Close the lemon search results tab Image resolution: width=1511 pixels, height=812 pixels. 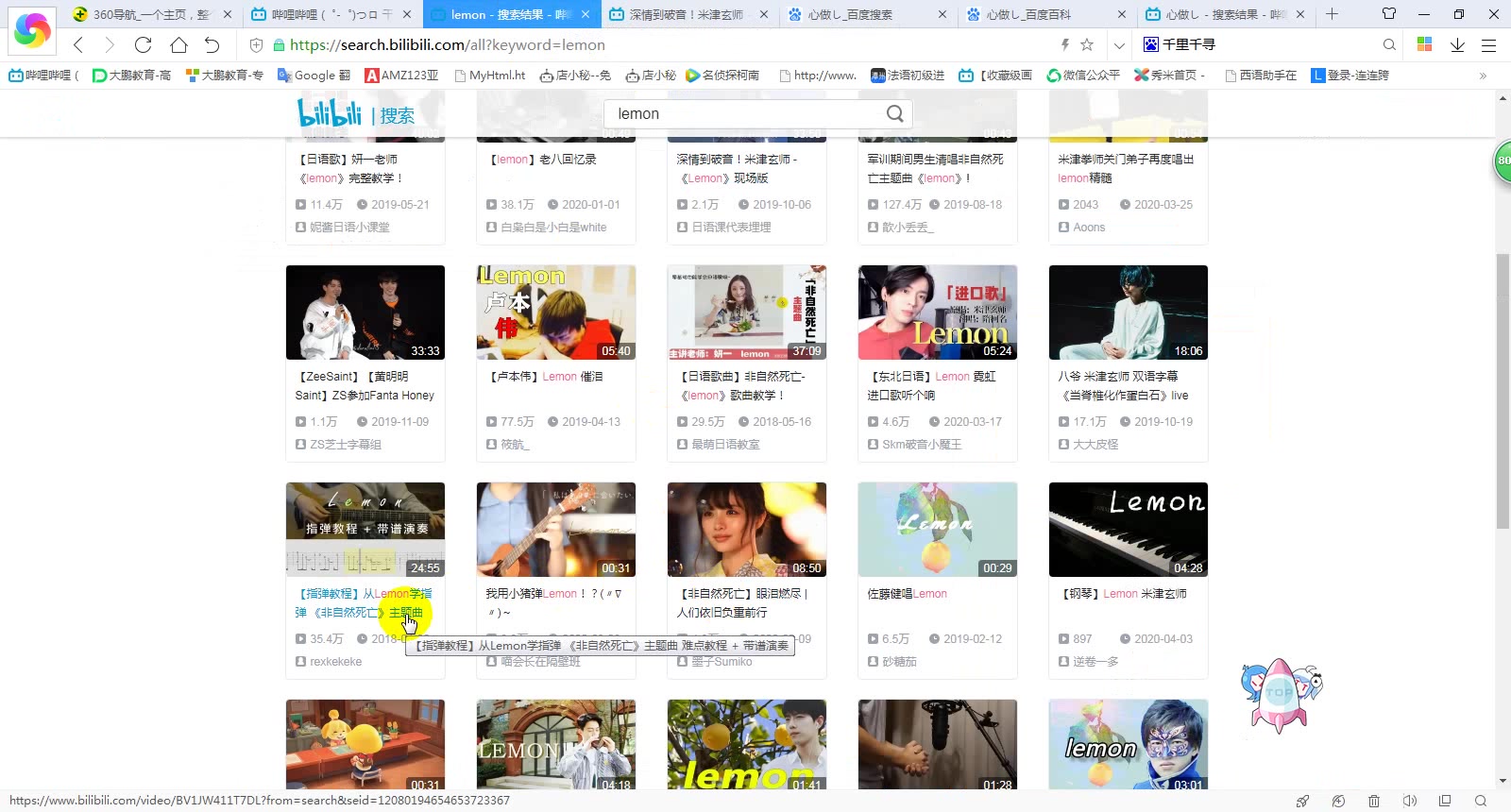click(586, 14)
